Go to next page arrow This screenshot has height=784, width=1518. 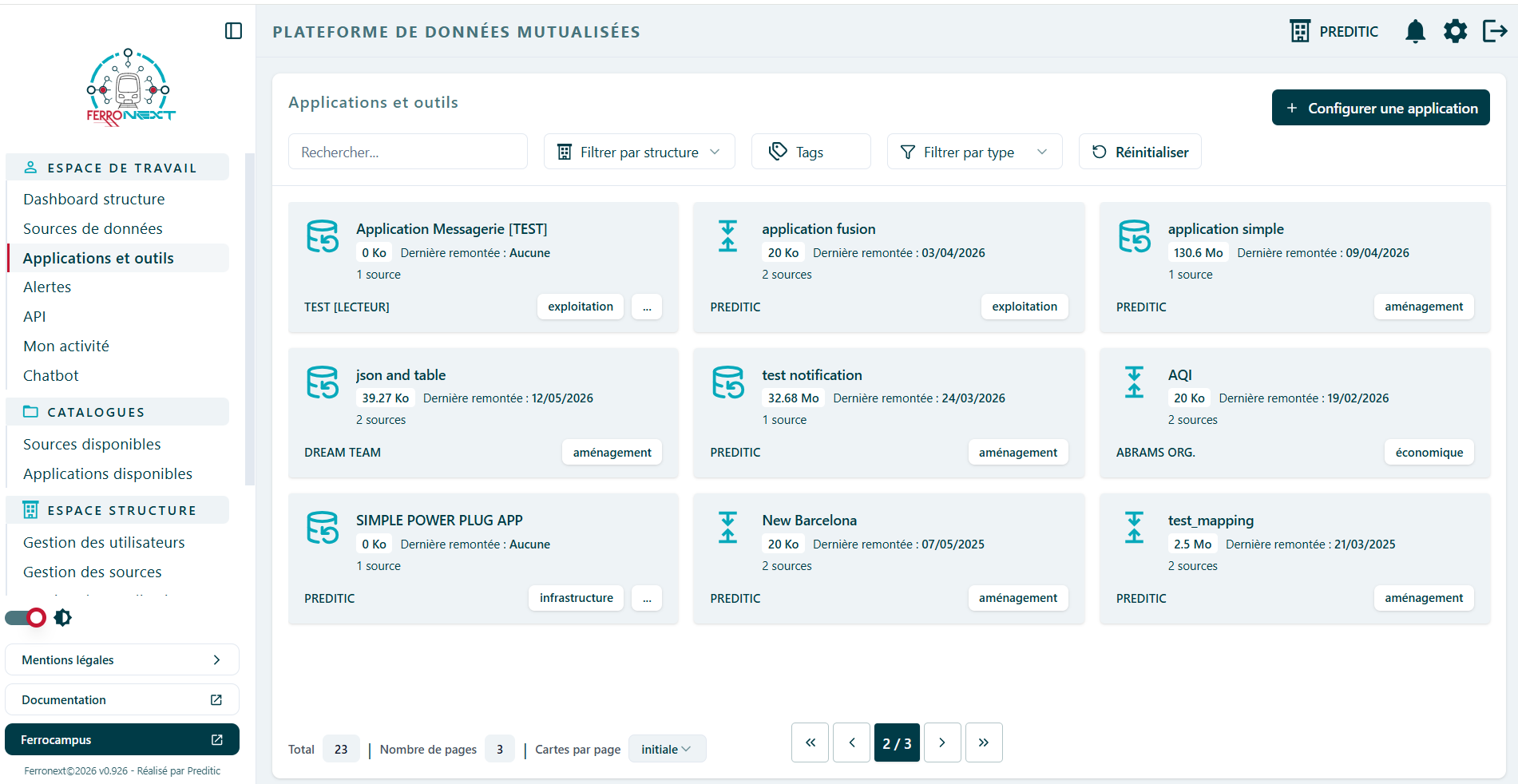[x=942, y=742]
